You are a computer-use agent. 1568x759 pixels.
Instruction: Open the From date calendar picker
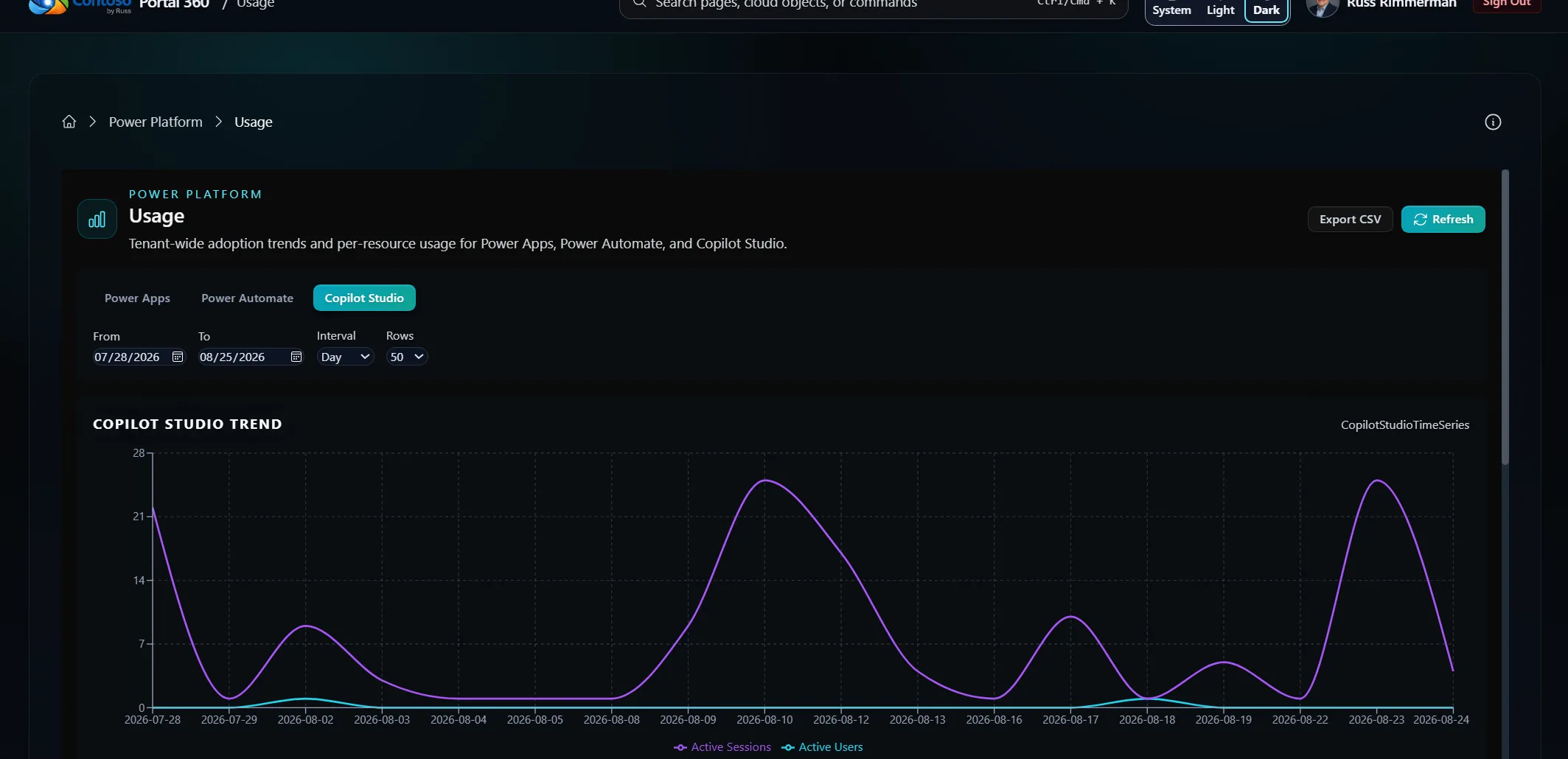tap(178, 357)
